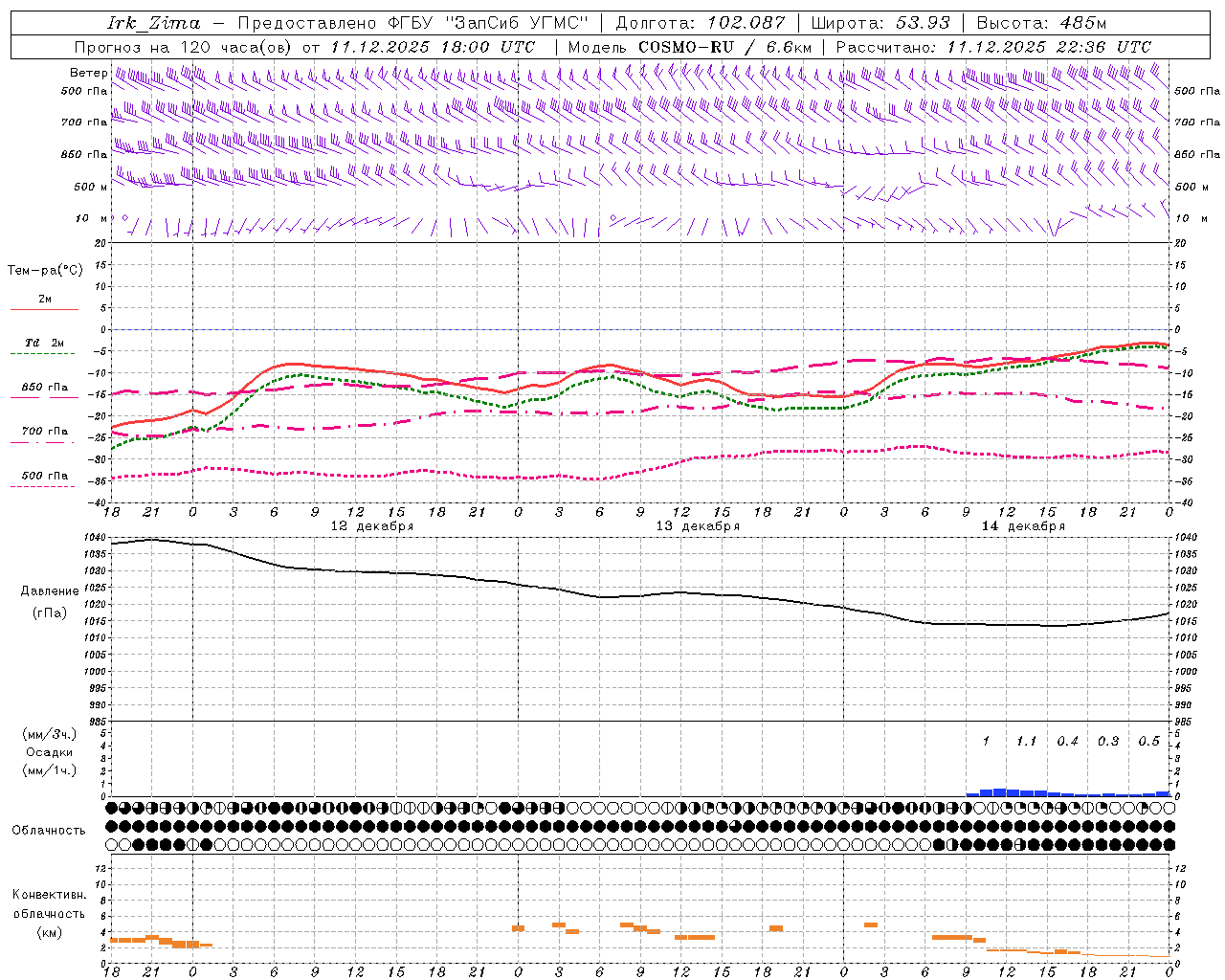The width and height of the screenshot is (1225, 980).
Task: Click the Давление chart label
Action: tap(50, 591)
